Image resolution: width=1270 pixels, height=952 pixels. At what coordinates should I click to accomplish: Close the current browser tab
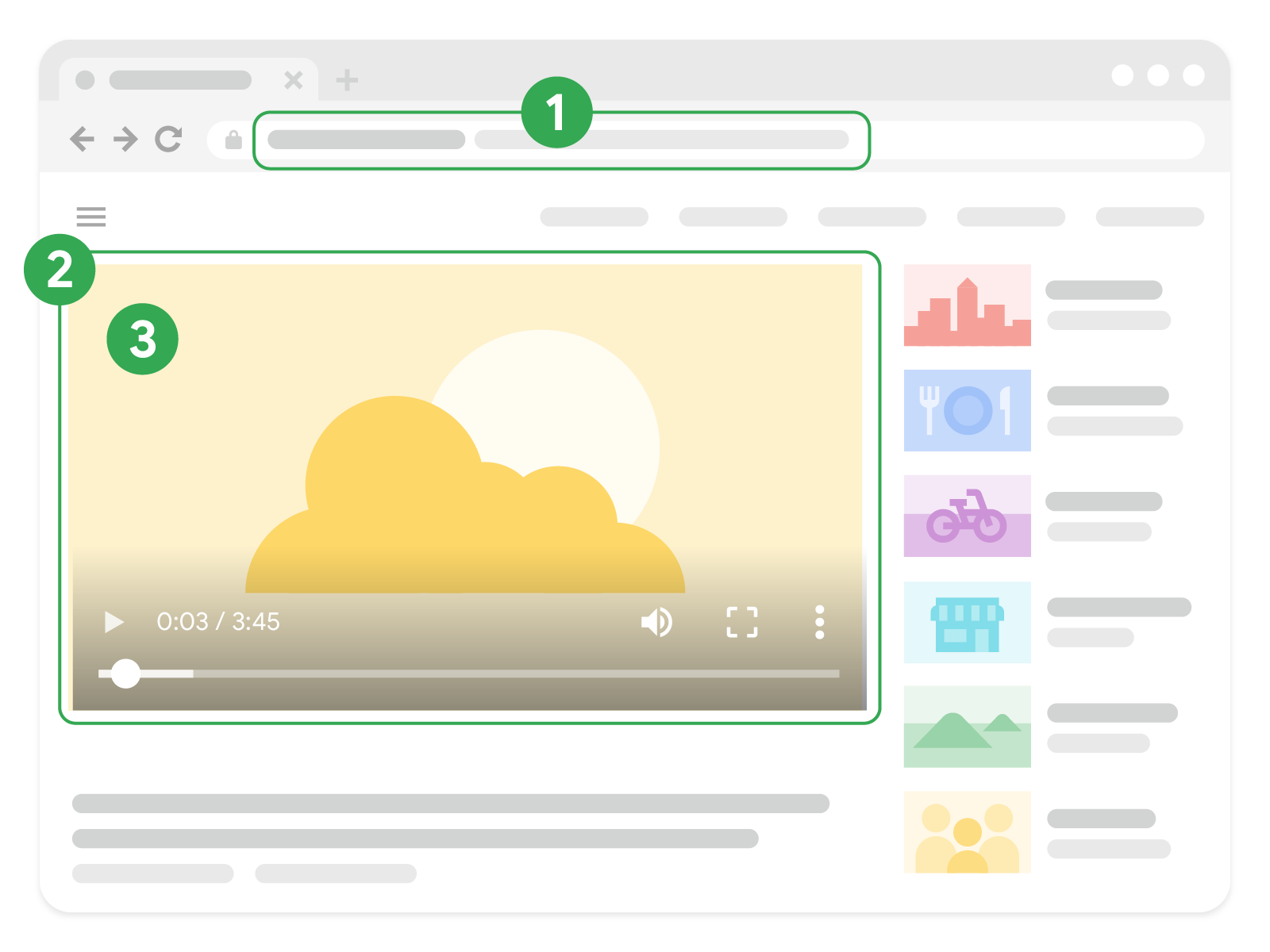click(294, 79)
